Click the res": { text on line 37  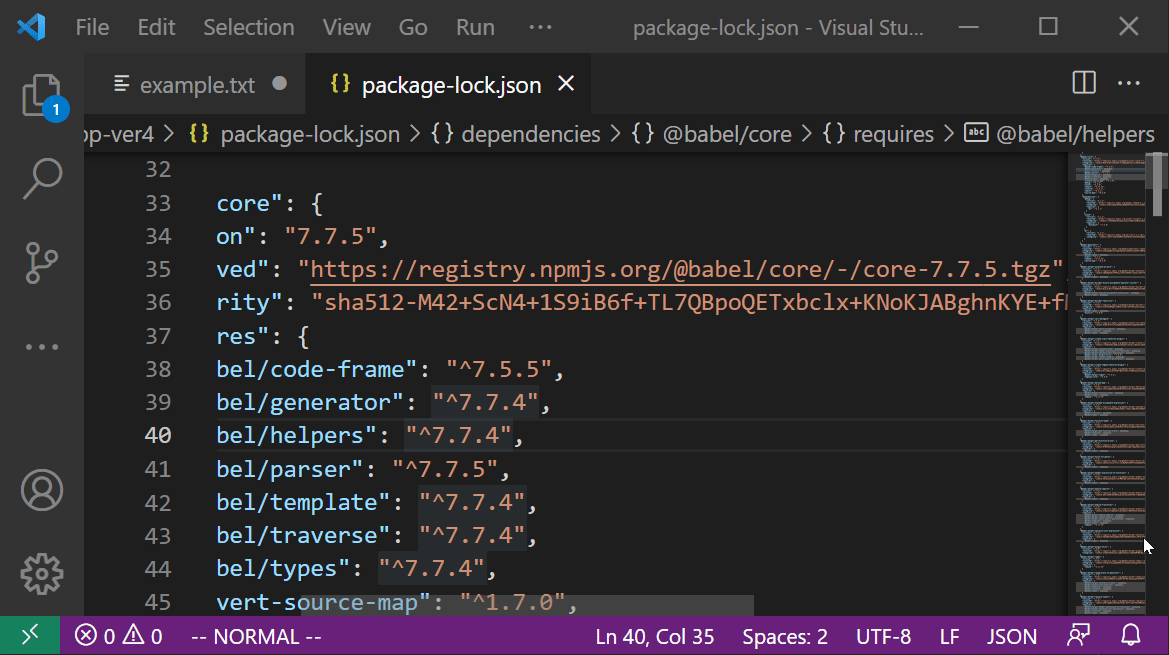[x=262, y=336]
